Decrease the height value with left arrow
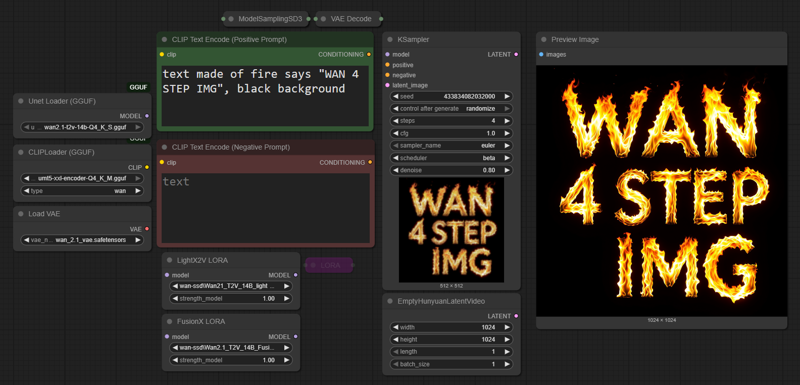Screen dimensions: 800x385 [396, 339]
